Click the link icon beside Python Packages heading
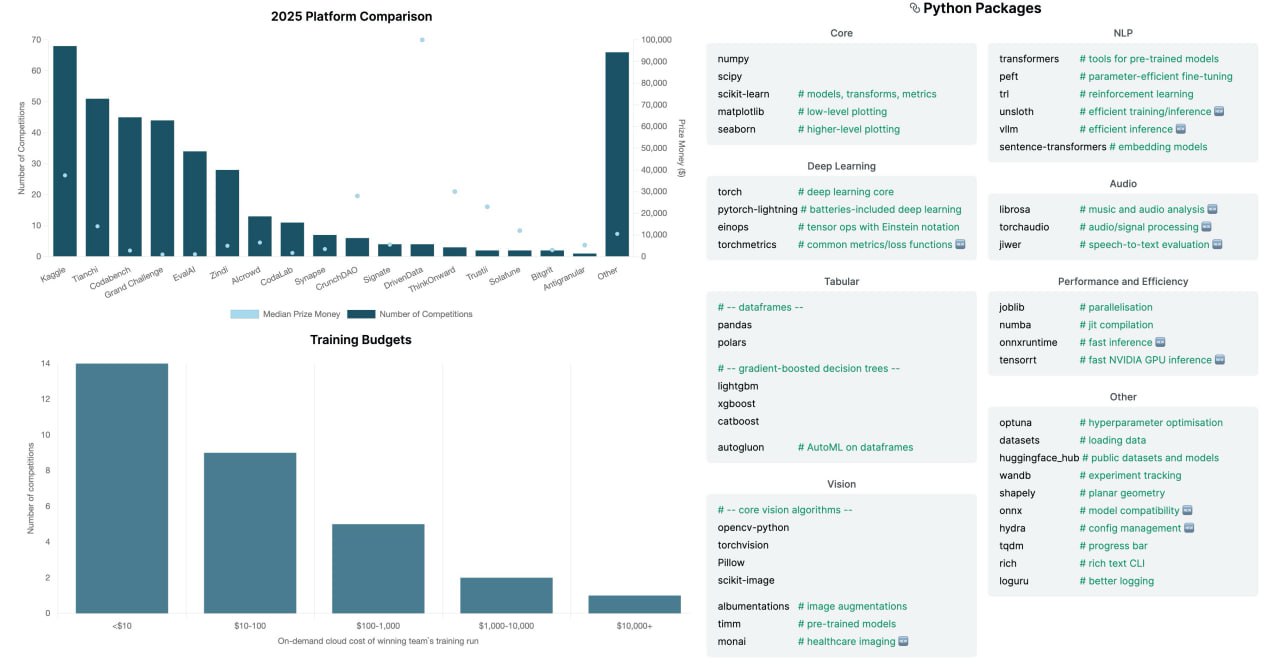1280x672 pixels. pyautogui.click(x=914, y=9)
